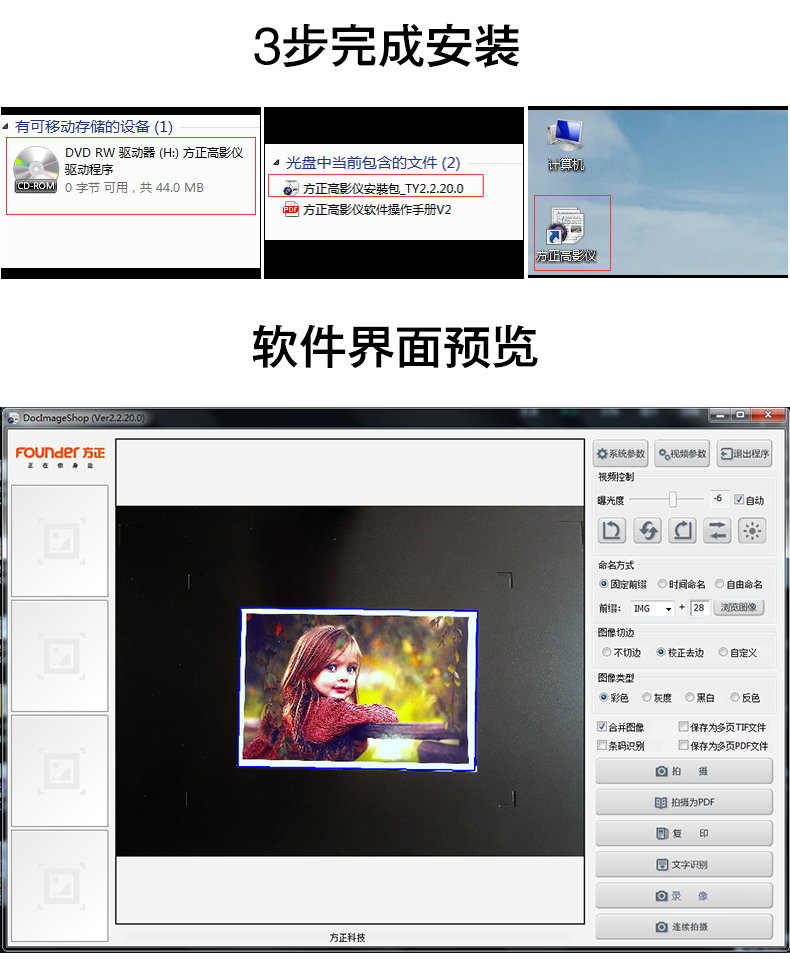The image size is (790, 966).
Task: Collapse the 光盘中当前包含的文件 group
Action: click(x=276, y=163)
